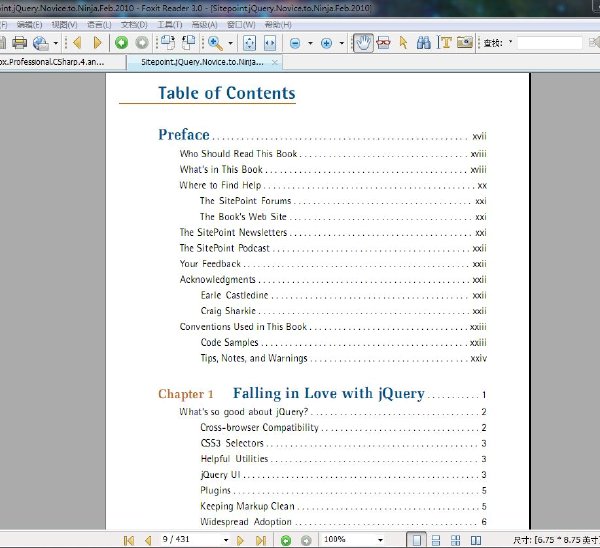Select the Hand tool
This screenshot has height=548, width=600.
pyautogui.click(x=363, y=42)
